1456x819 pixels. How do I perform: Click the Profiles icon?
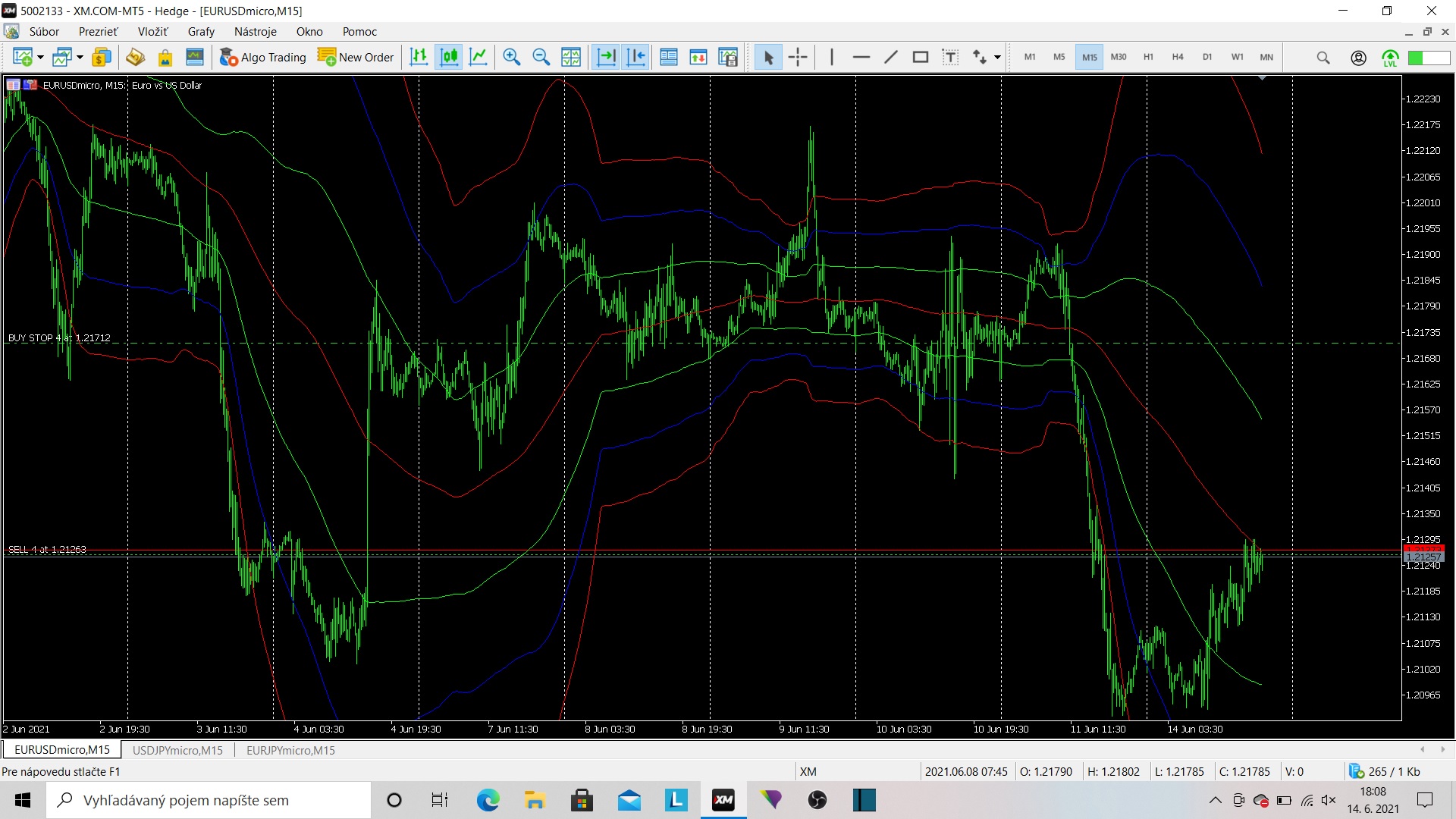click(62, 57)
